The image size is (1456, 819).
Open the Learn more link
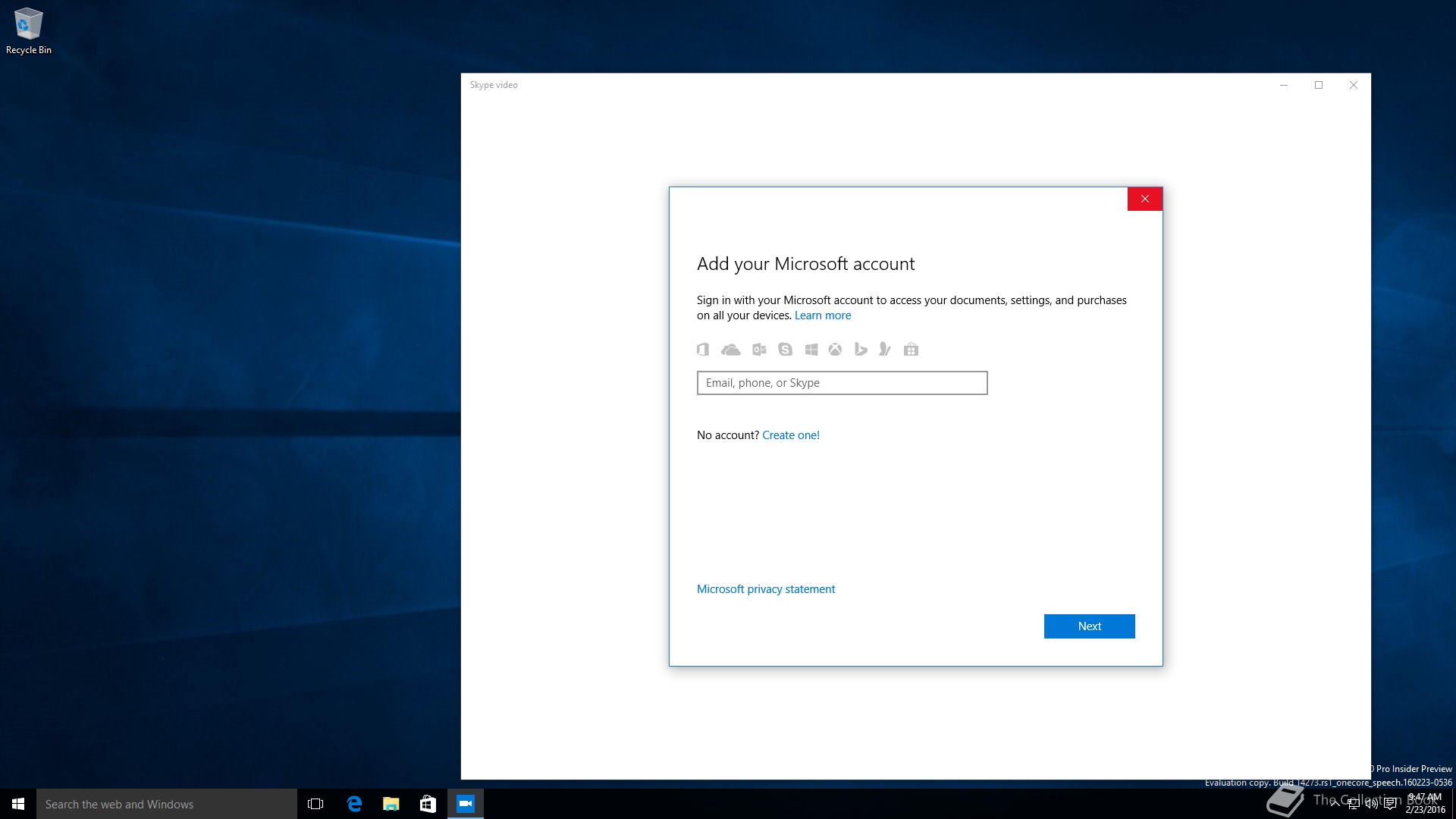click(823, 315)
